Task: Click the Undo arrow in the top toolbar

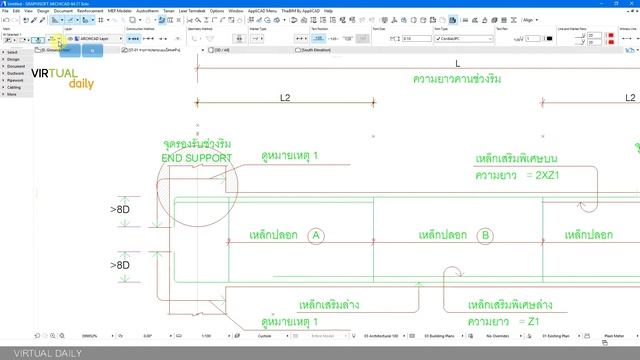Action: [x=6, y=20]
